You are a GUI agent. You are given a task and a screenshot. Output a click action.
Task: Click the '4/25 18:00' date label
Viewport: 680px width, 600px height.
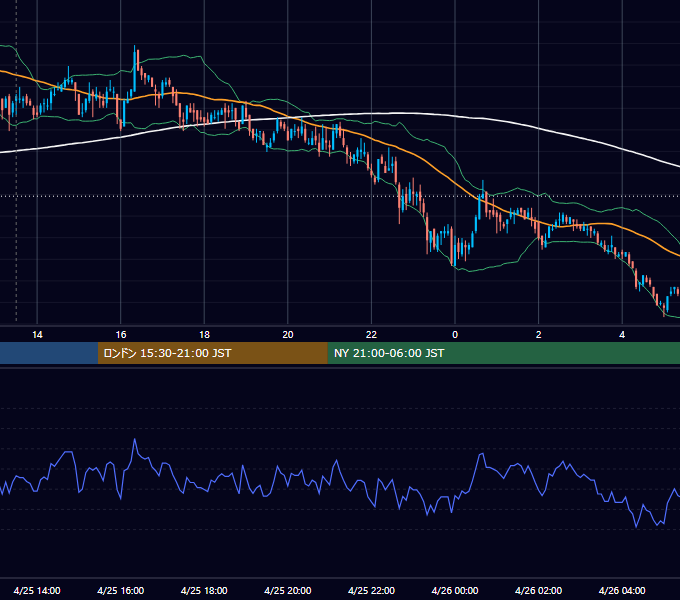pyautogui.click(x=204, y=590)
